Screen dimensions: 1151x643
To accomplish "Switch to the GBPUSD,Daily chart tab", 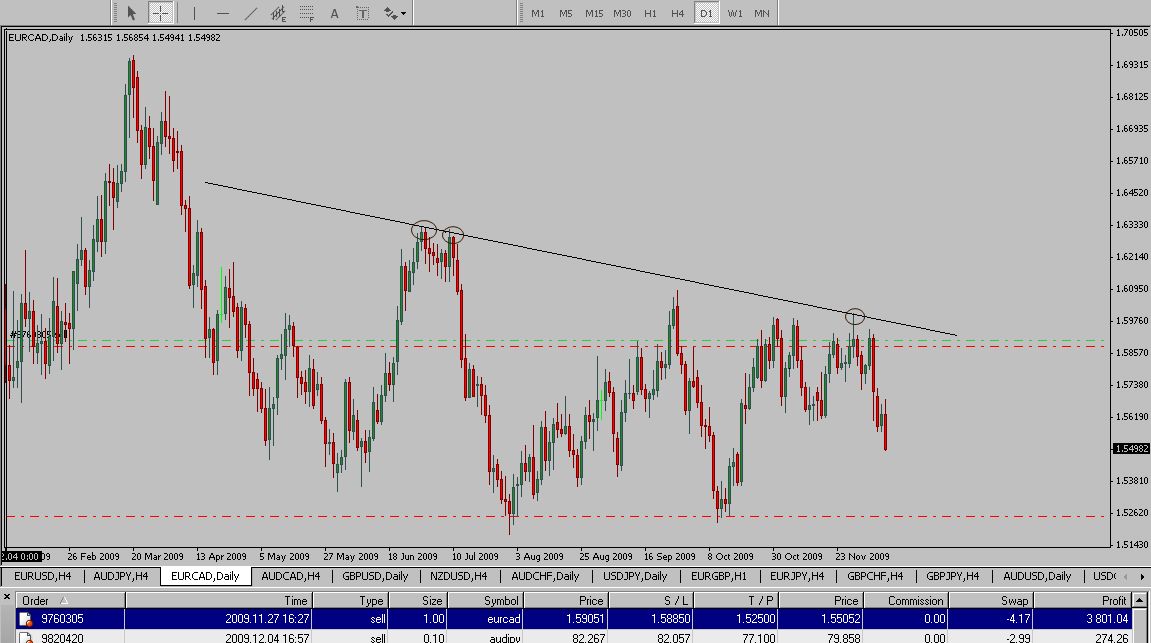I will click(x=375, y=576).
